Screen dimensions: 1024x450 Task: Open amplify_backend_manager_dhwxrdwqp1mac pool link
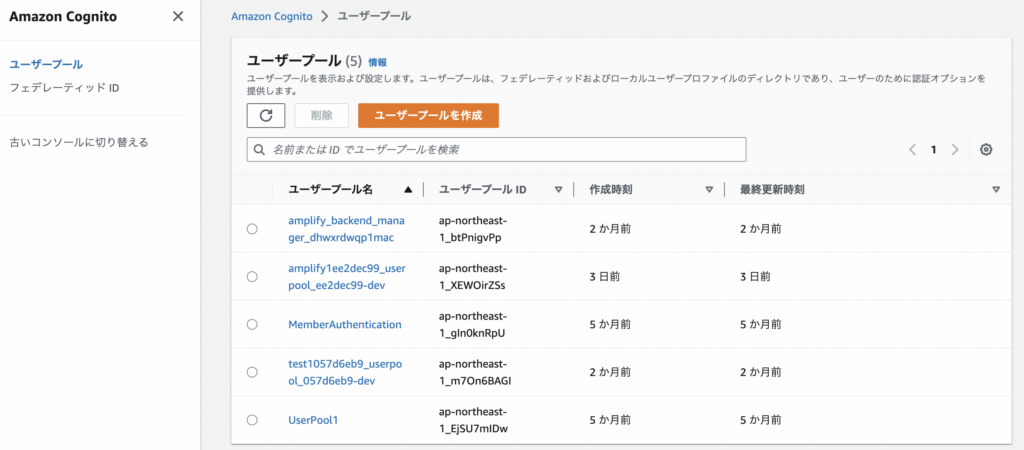tap(346, 229)
